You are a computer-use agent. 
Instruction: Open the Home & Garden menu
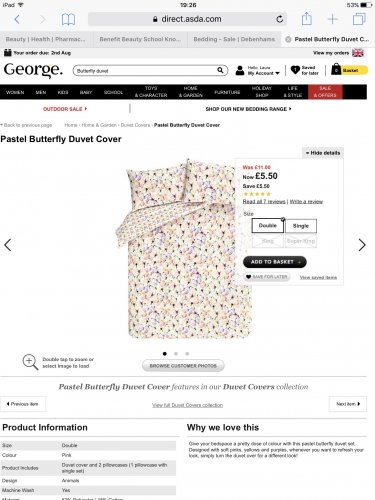[191, 92]
